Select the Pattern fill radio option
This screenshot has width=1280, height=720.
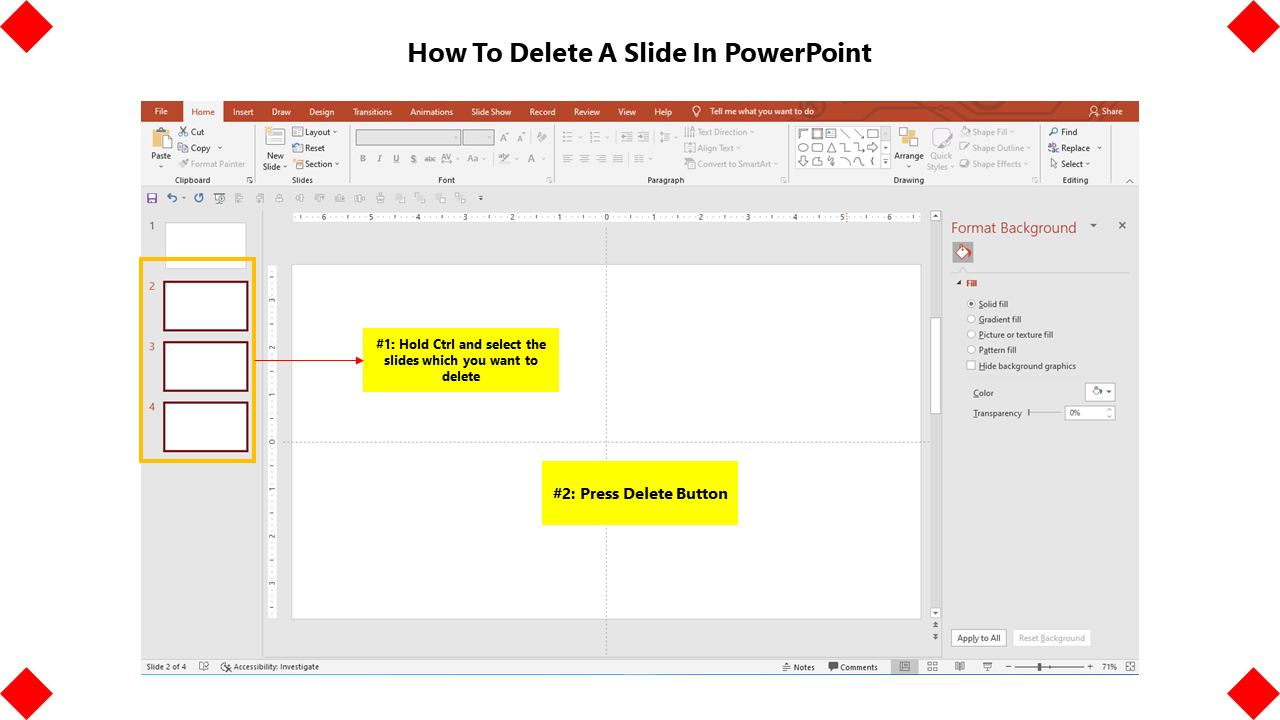[x=971, y=350]
